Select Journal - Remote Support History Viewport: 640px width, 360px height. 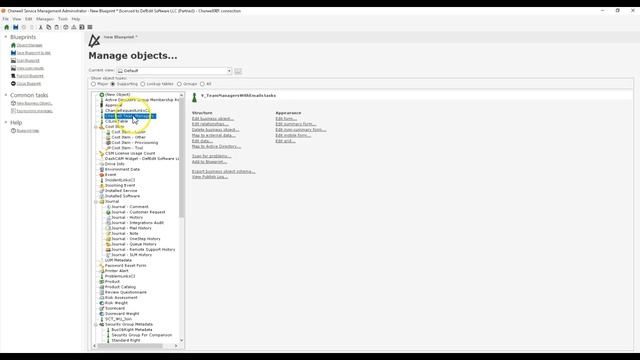pos(143,249)
